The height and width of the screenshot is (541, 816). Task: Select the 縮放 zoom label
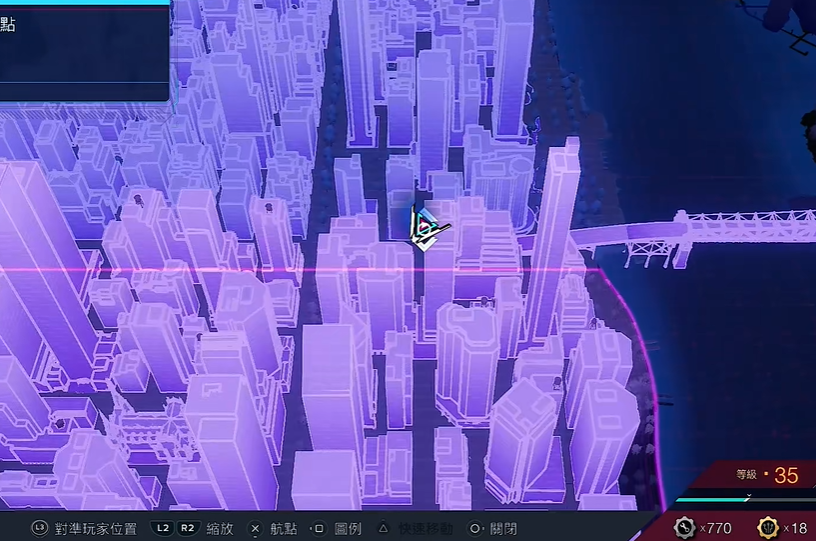(x=220, y=529)
